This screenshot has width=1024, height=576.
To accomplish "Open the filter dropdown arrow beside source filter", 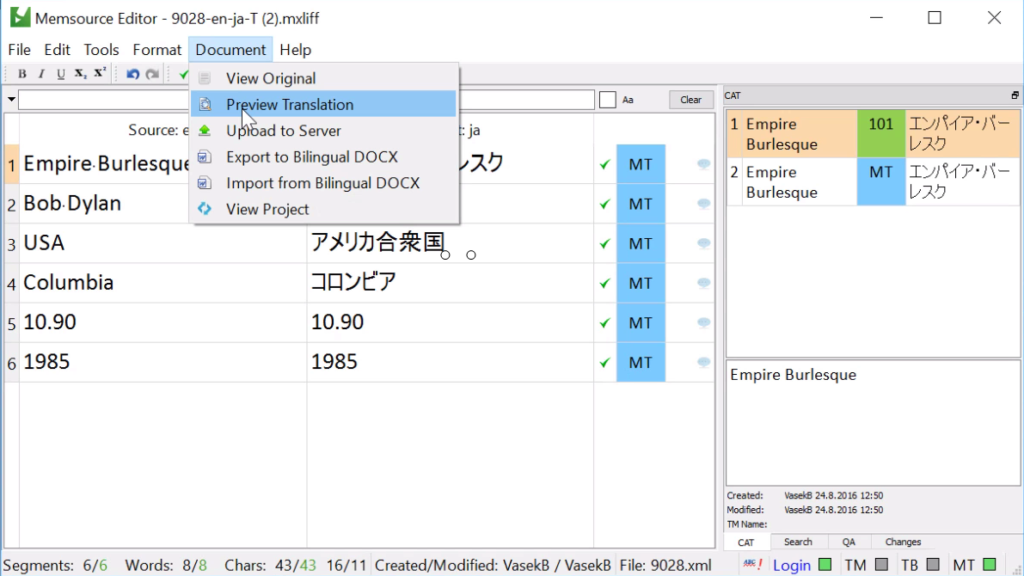I will (11, 99).
